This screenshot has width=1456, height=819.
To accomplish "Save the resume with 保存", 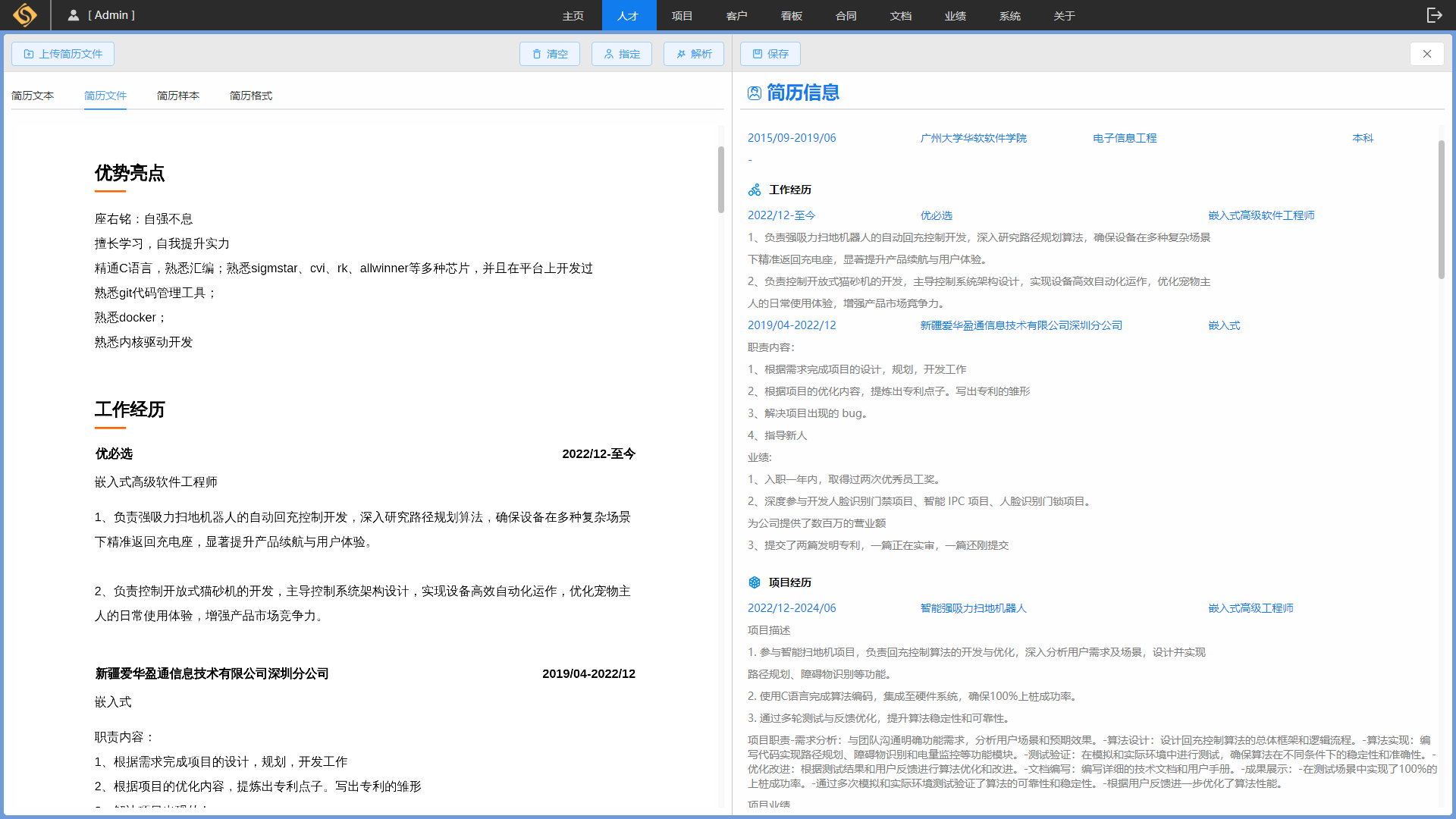I will tap(770, 54).
